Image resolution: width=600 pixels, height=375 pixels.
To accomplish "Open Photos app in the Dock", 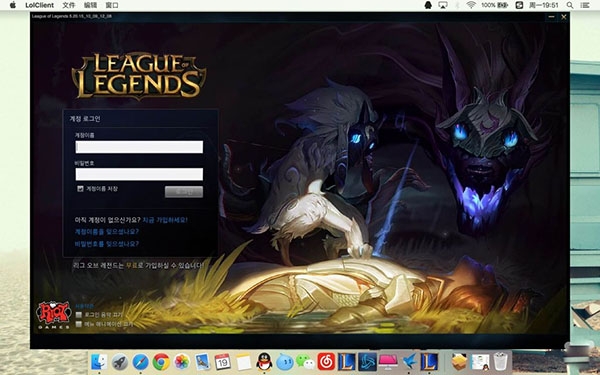I will pyautogui.click(x=182, y=362).
